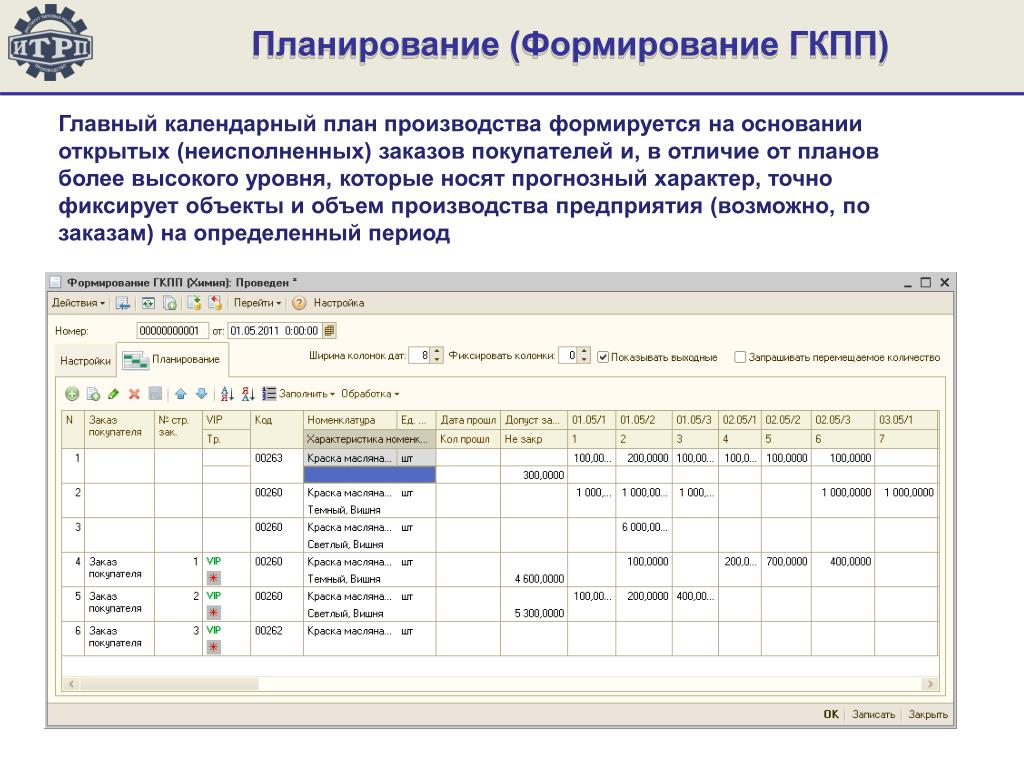Click the find-in-list icon next to Действия
Viewport: 1024px width, 768px height.
[x=122, y=303]
